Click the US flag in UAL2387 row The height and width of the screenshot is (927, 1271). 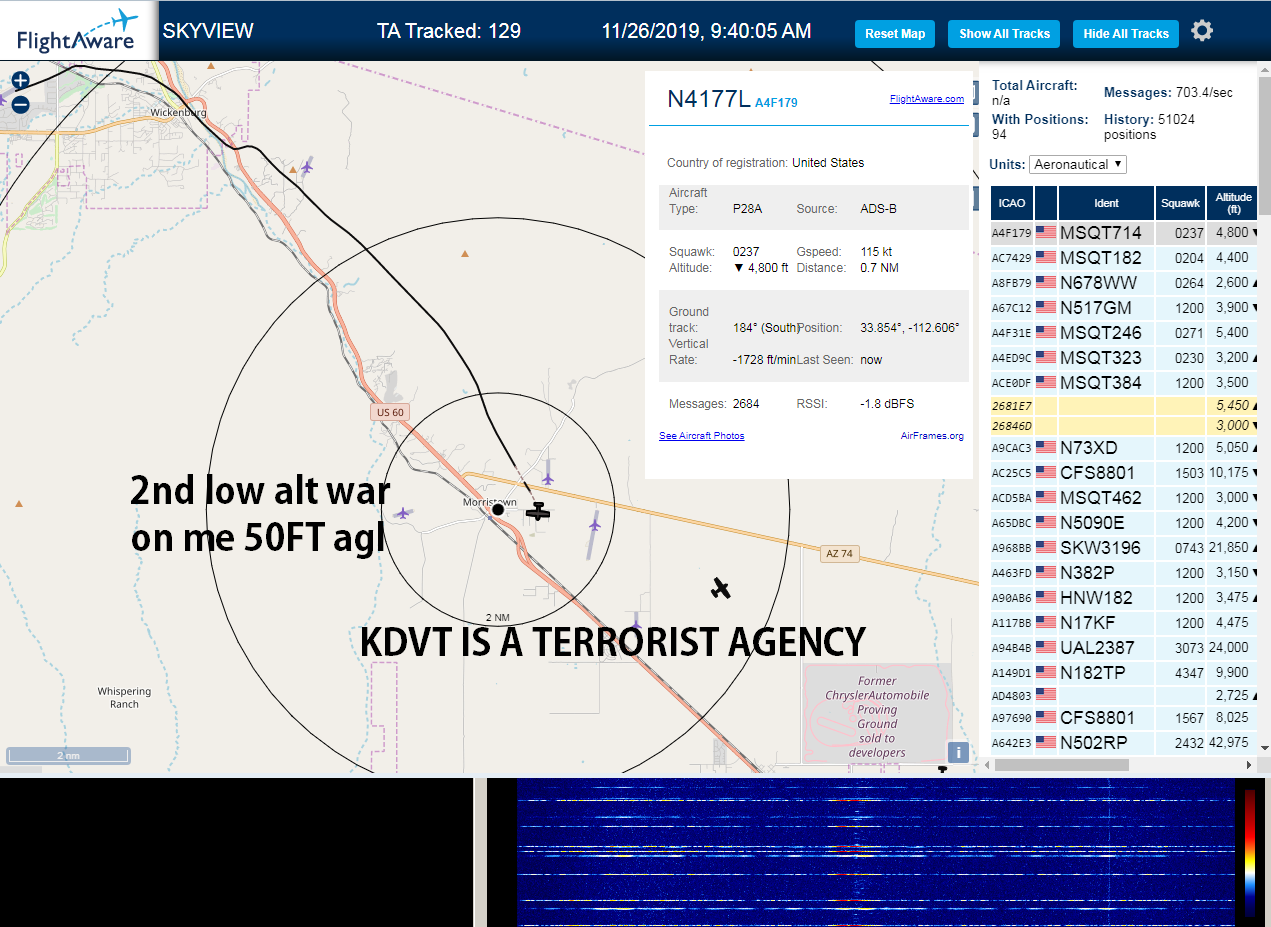(x=1046, y=648)
